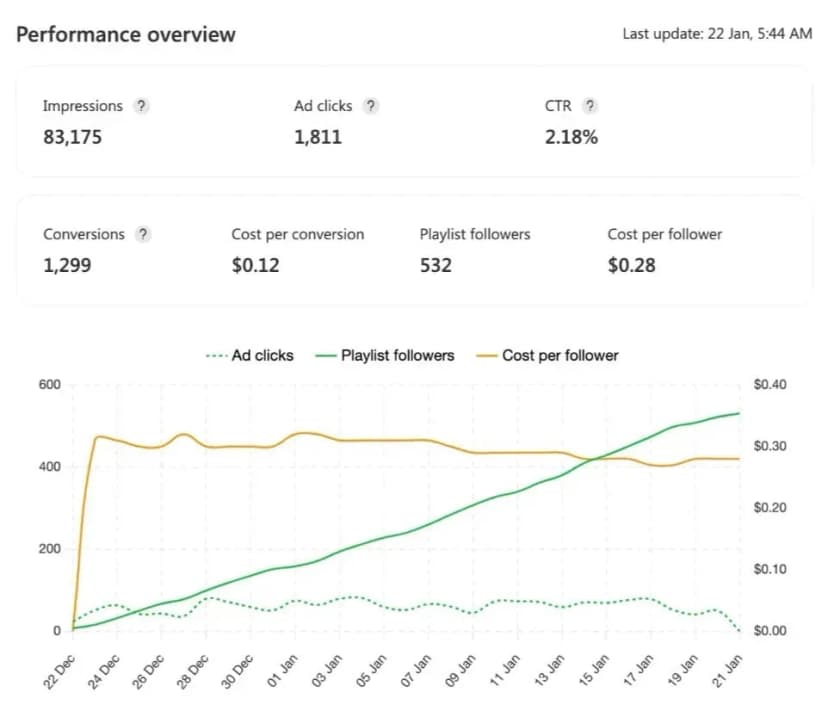The width and height of the screenshot is (828, 717).
Task: Click the green followers line endpoint at 21 Jan
Action: pos(739,413)
